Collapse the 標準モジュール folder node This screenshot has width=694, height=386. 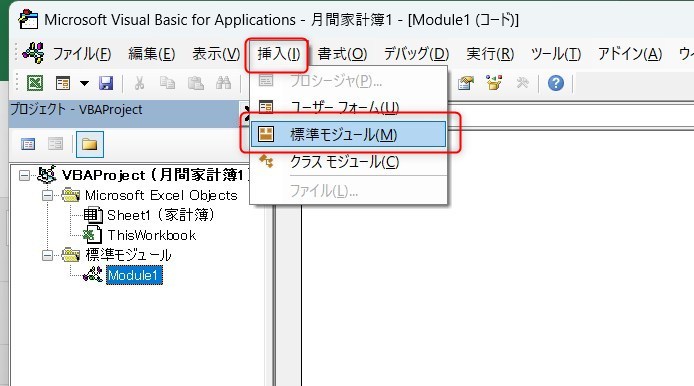[x=47, y=255]
